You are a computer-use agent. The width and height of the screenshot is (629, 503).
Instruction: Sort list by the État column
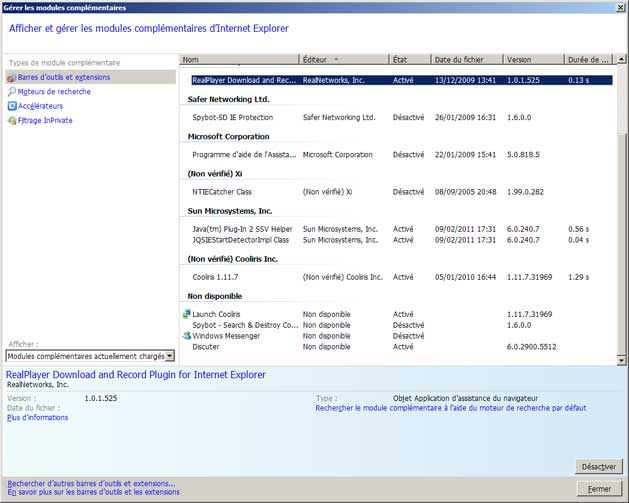point(409,60)
